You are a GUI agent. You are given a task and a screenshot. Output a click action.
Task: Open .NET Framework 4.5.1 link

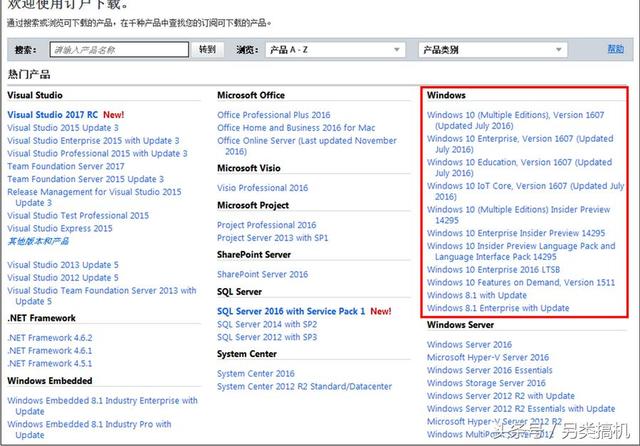coord(50,363)
